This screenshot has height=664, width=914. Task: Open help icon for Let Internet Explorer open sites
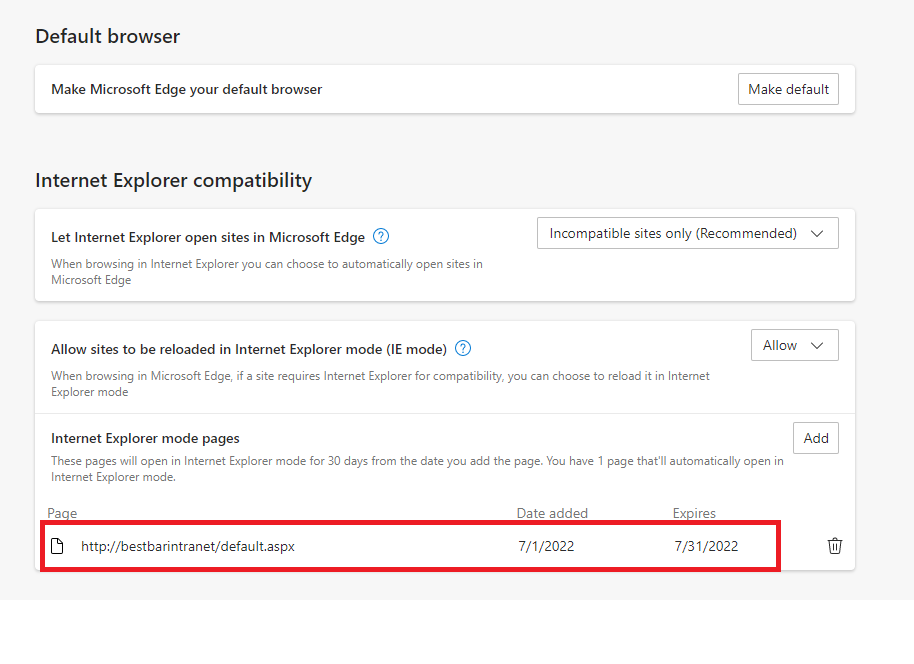click(x=381, y=237)
